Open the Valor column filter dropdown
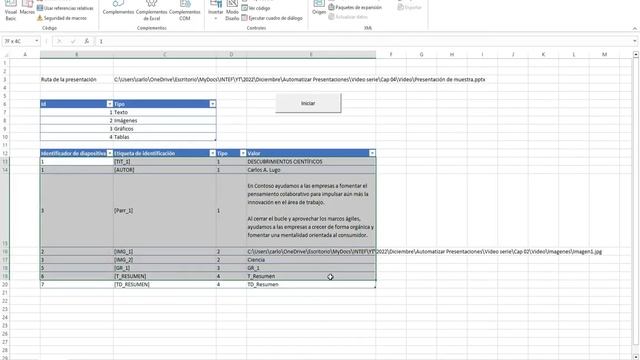The image size is (640, 360). click(372, 153)
